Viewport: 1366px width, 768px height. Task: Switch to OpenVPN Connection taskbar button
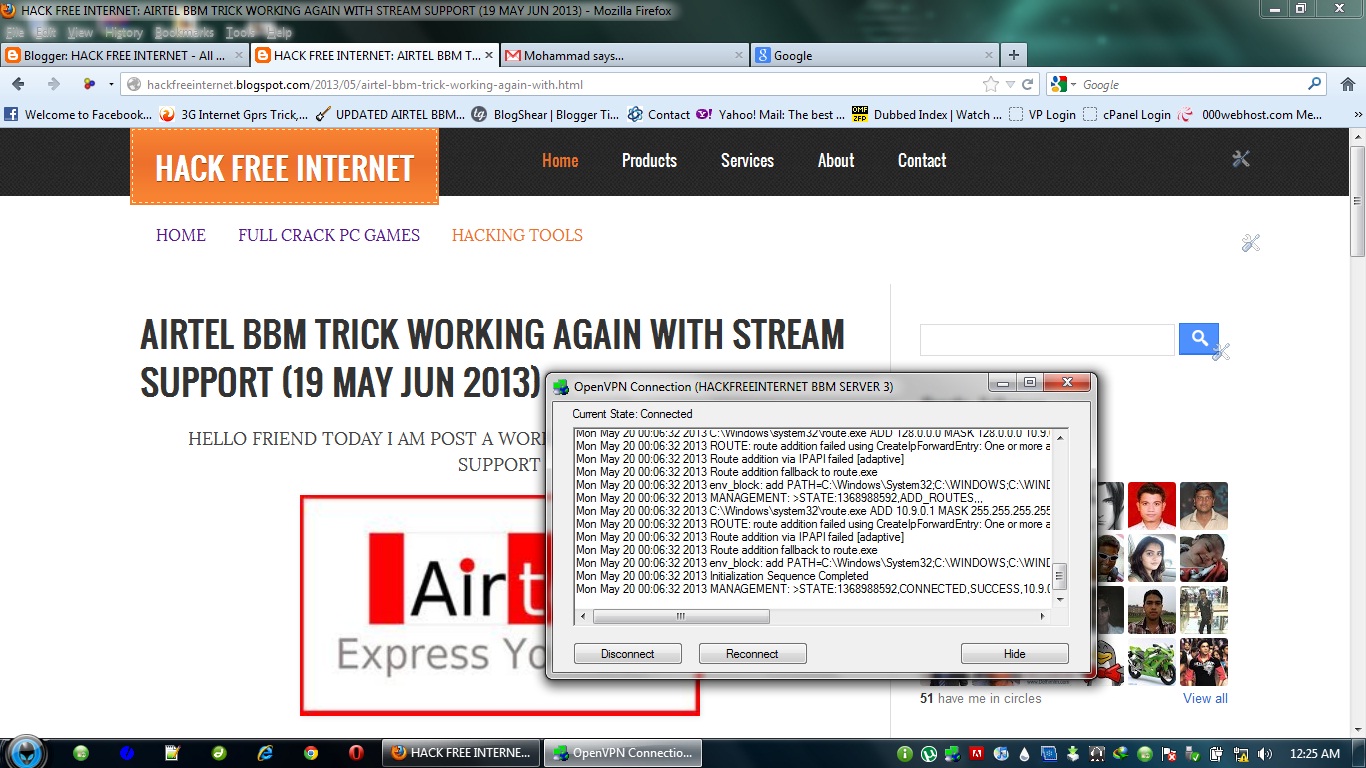[624, 753]
